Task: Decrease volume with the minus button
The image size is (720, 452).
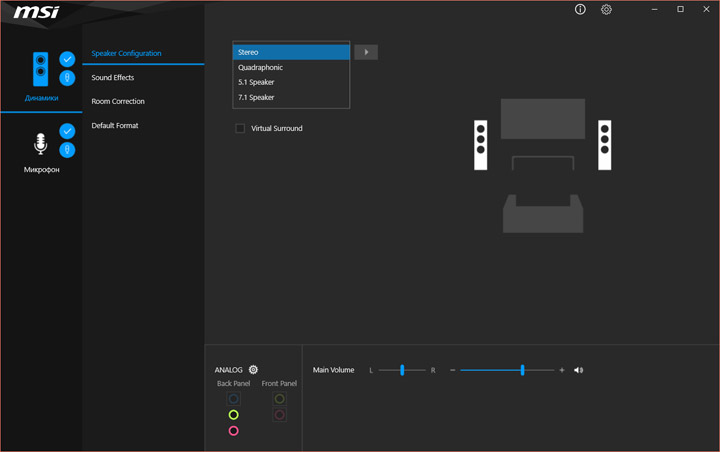Action: [x=452, y=370]
